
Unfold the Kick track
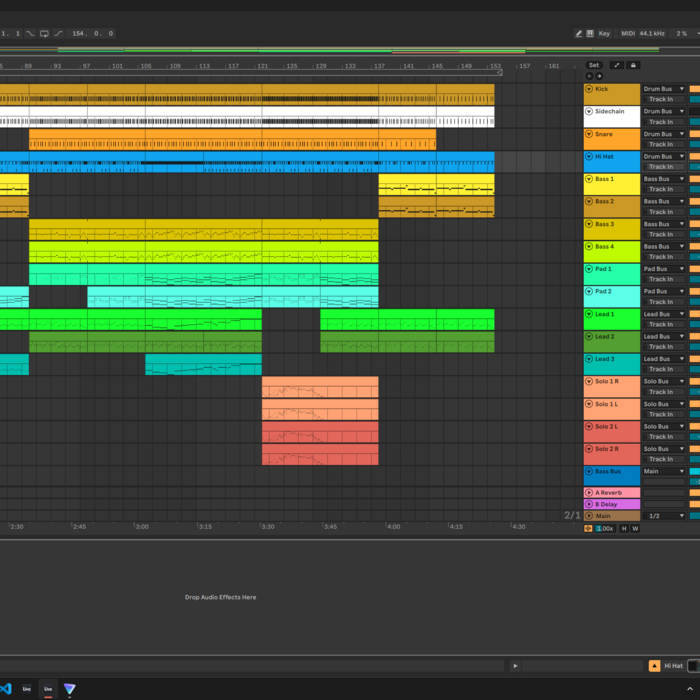tap(589, 89)
